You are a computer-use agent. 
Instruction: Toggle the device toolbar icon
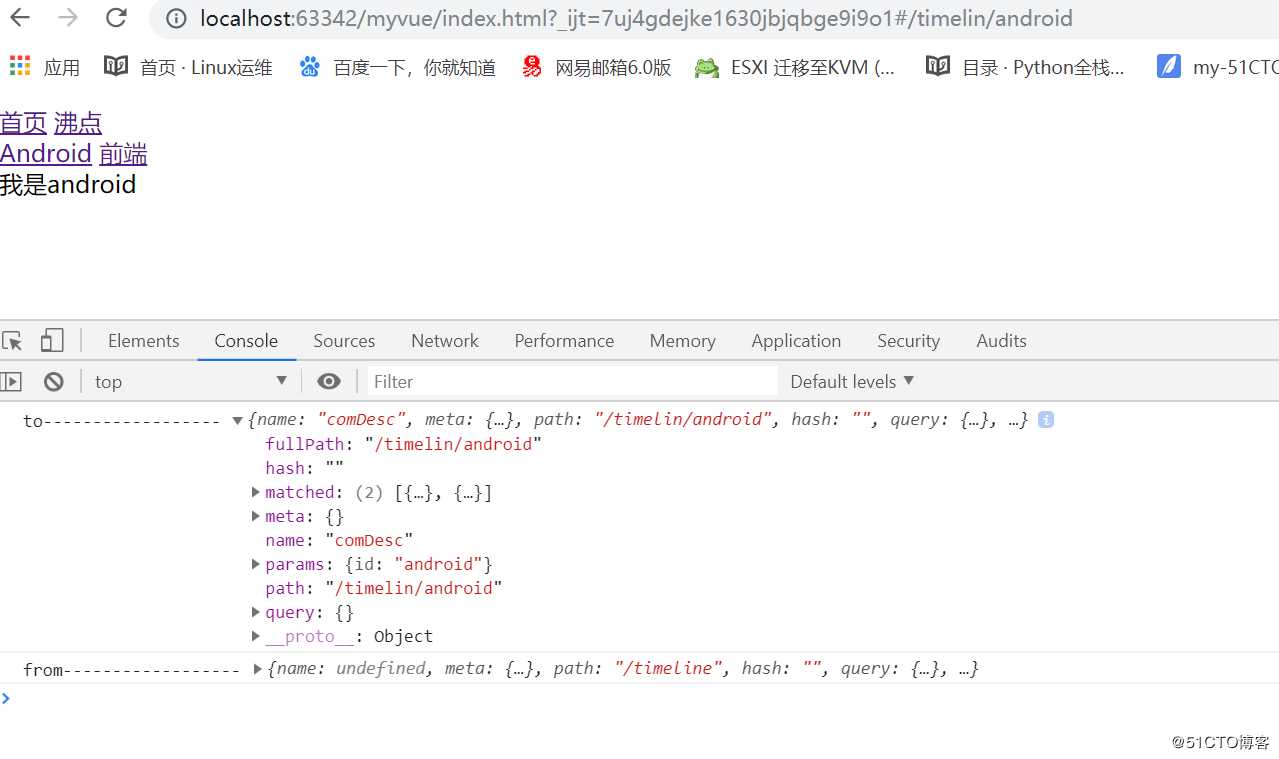tap(52, 341)
